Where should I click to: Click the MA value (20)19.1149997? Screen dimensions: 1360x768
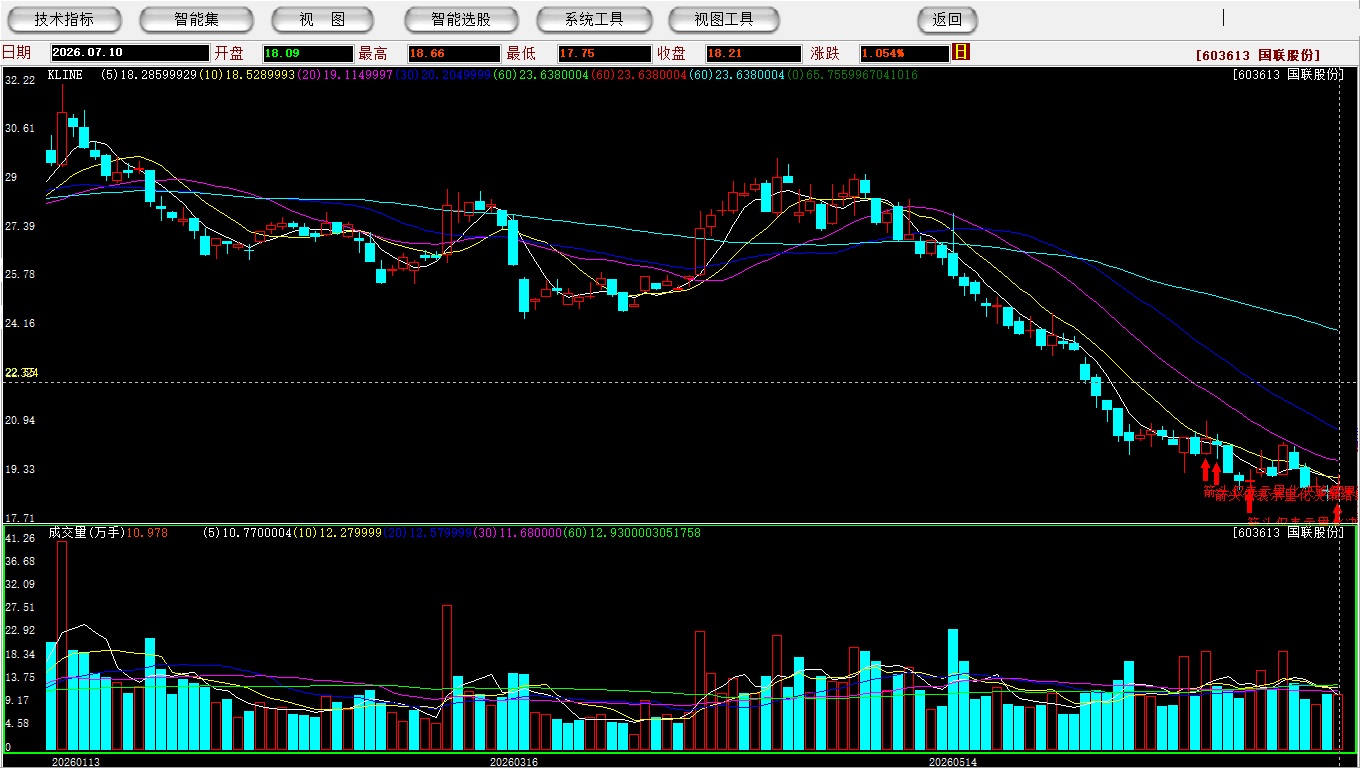[345, 74]
